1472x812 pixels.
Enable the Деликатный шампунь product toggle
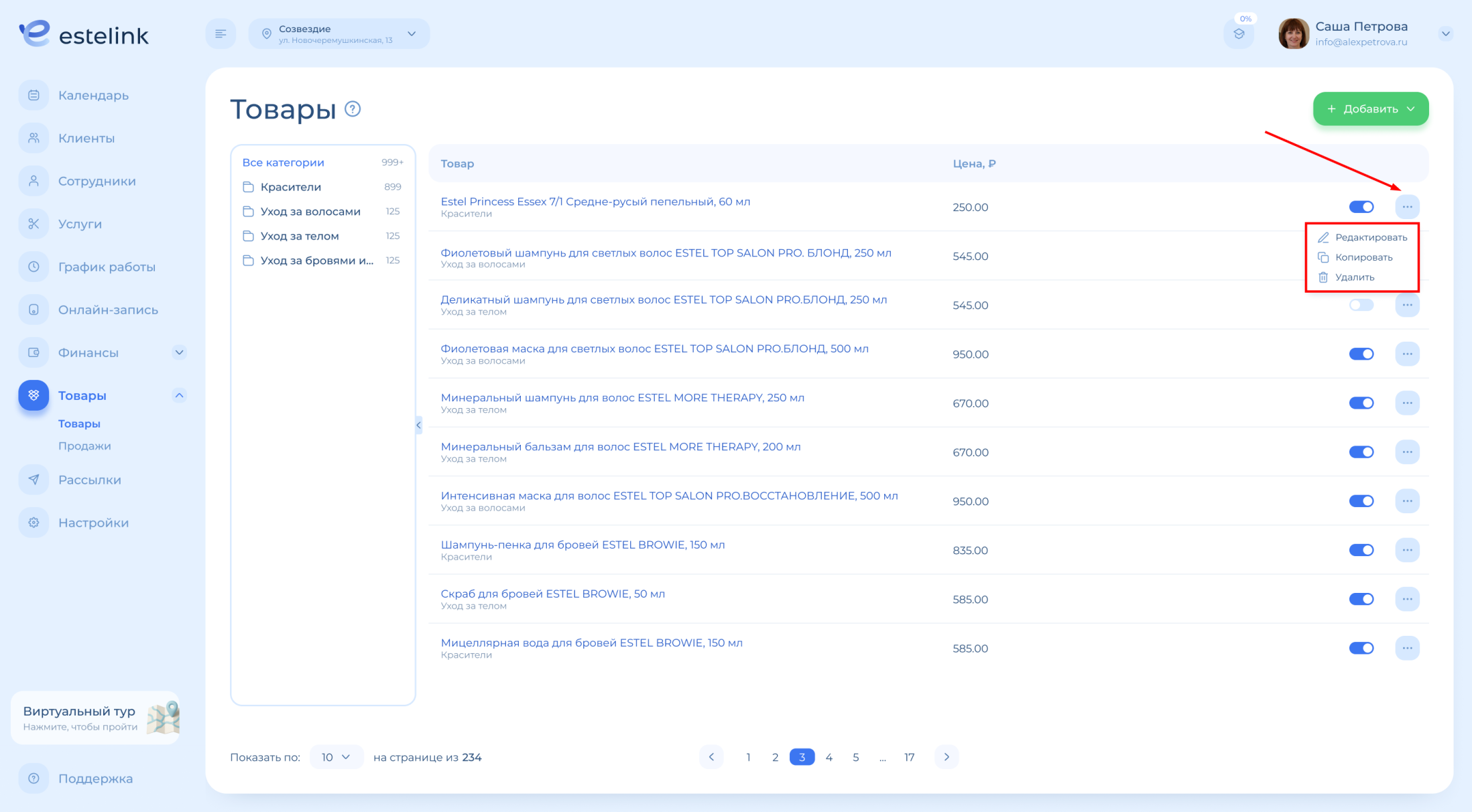[1361, 305]
